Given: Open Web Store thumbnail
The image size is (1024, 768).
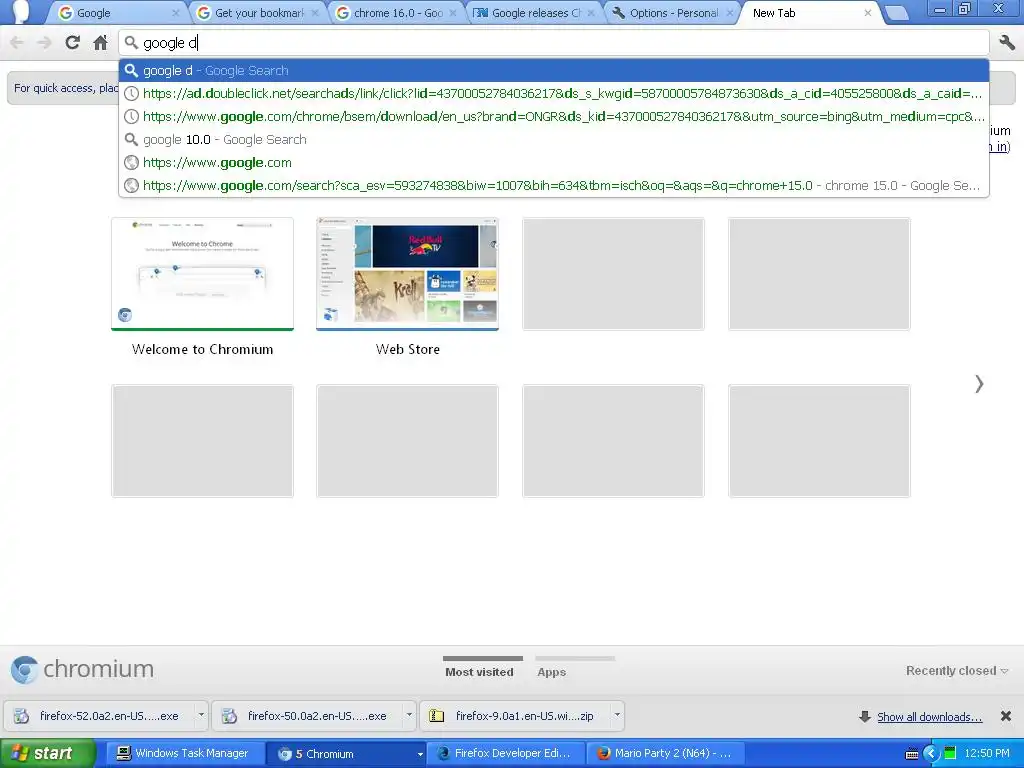Looking at the screenshot, I should point(408,274).
